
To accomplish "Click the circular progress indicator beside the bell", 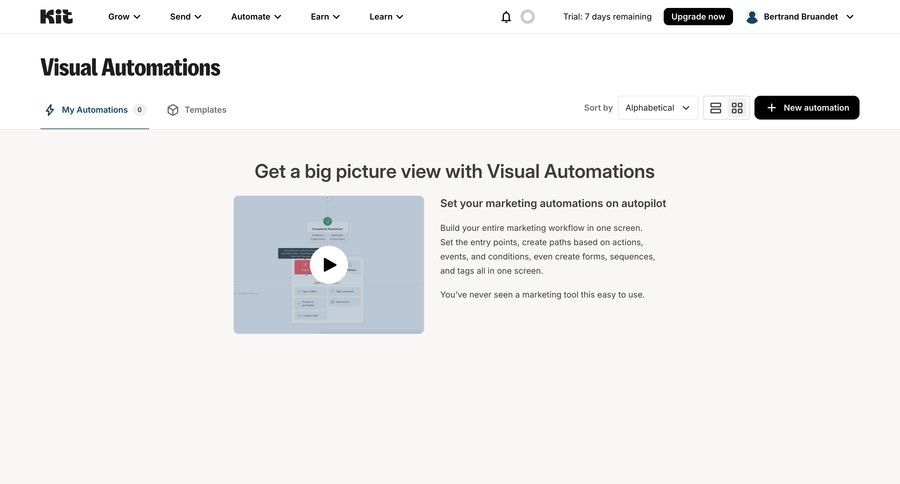I will pyautogui.click(x=527, y=17).
